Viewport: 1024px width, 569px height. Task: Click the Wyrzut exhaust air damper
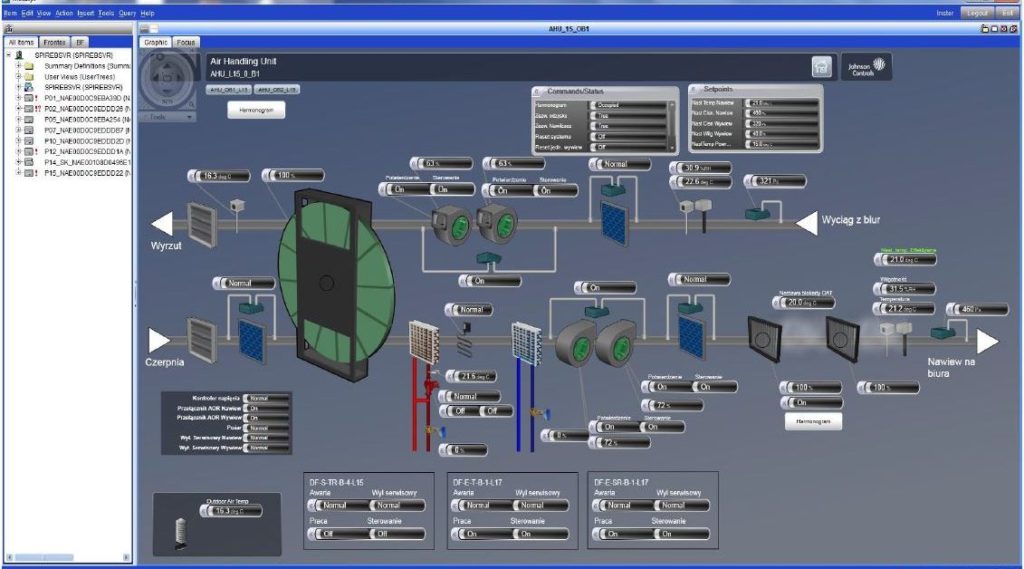[202, 226]
